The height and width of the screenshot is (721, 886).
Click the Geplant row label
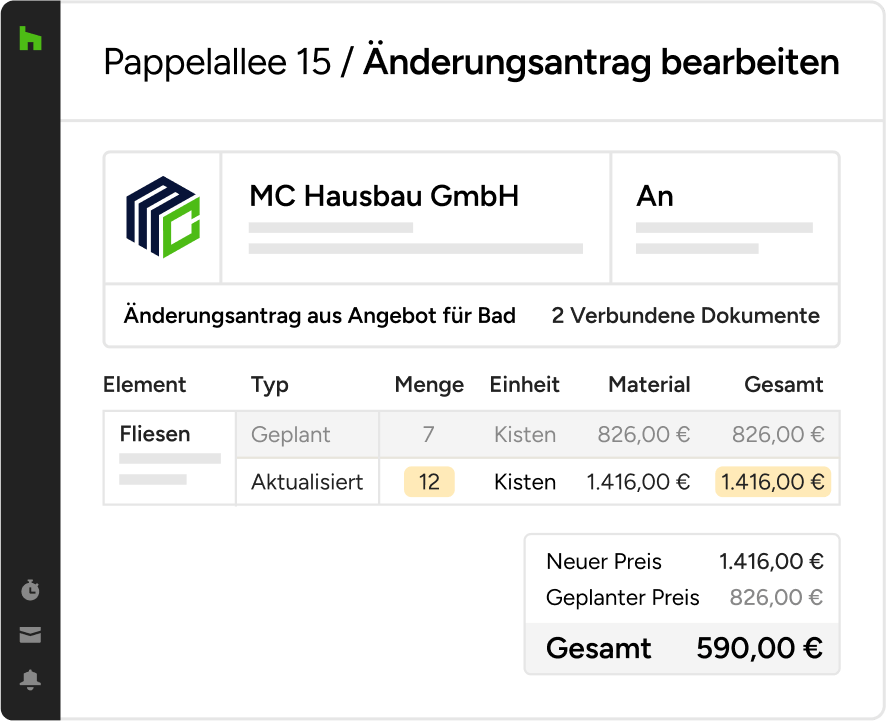coord(291,435)
